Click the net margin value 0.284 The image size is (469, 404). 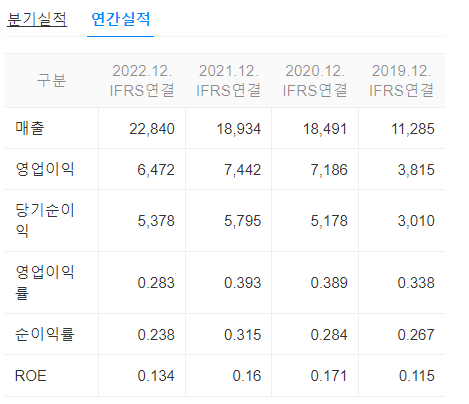[x=329, y=335]
